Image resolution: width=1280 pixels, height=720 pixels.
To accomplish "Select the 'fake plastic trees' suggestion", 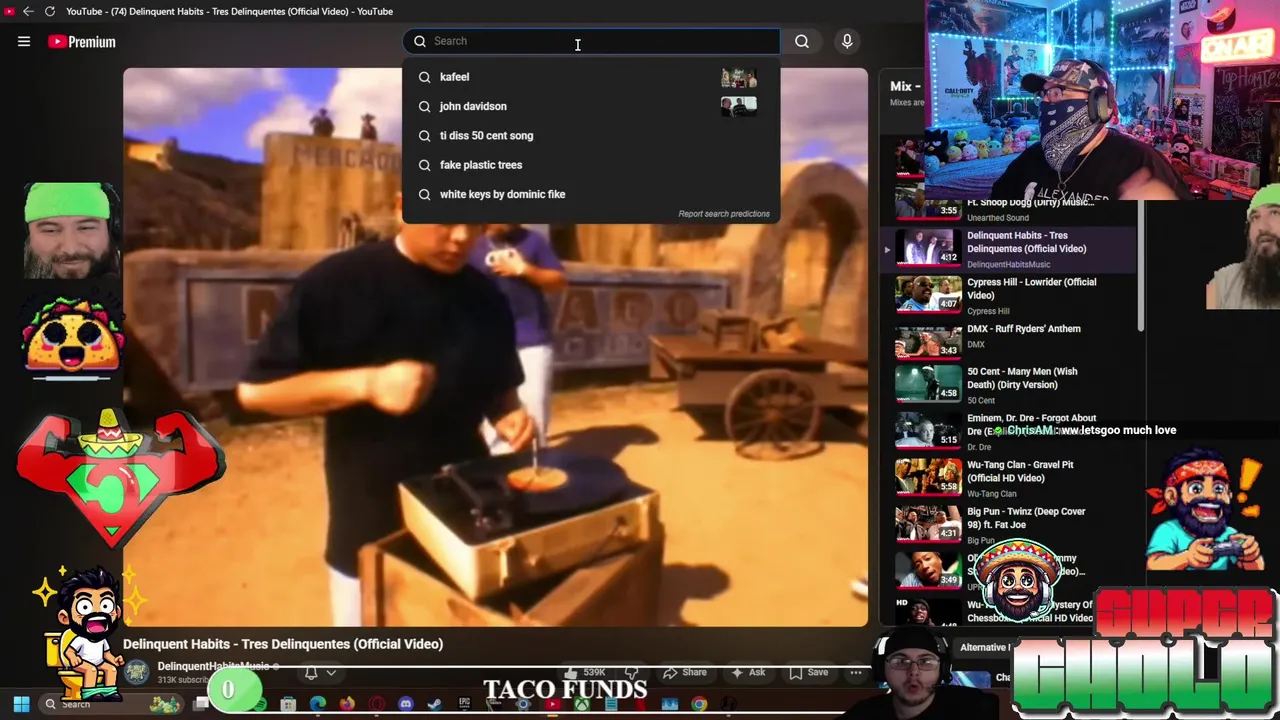I will pos(592,165).
